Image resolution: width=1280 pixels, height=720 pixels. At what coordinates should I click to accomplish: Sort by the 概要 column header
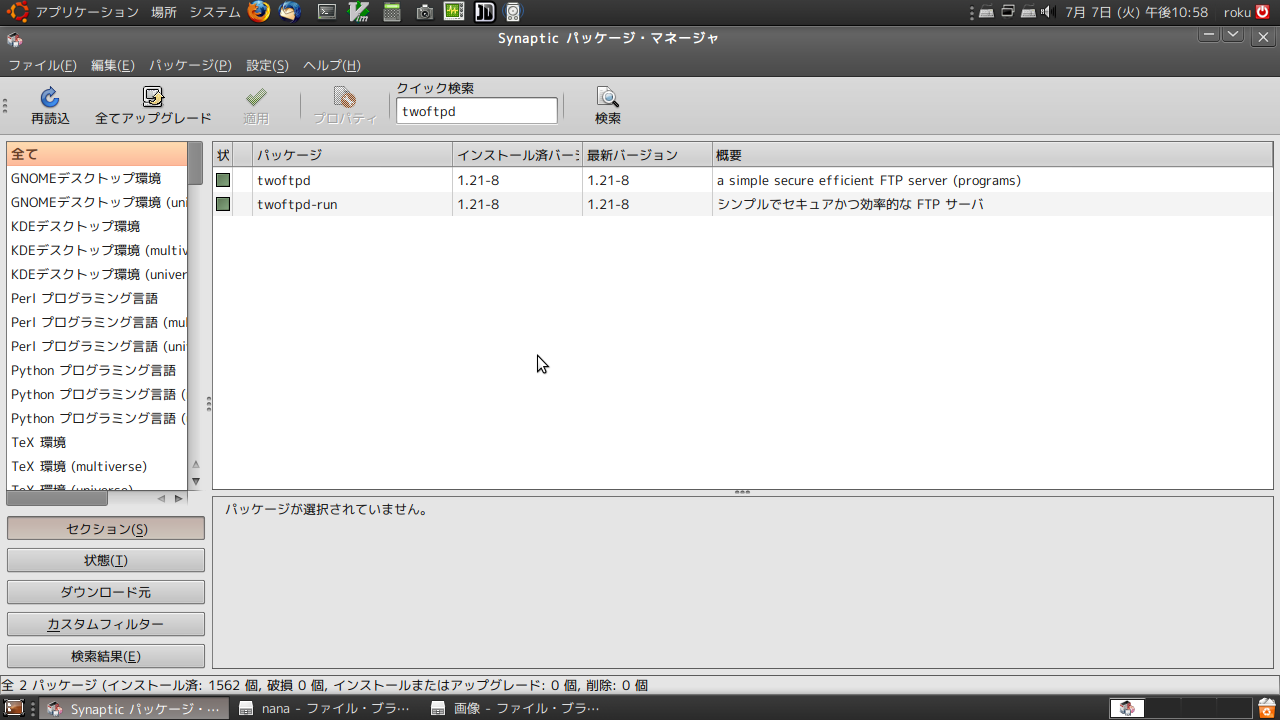[x=992, y=155]
